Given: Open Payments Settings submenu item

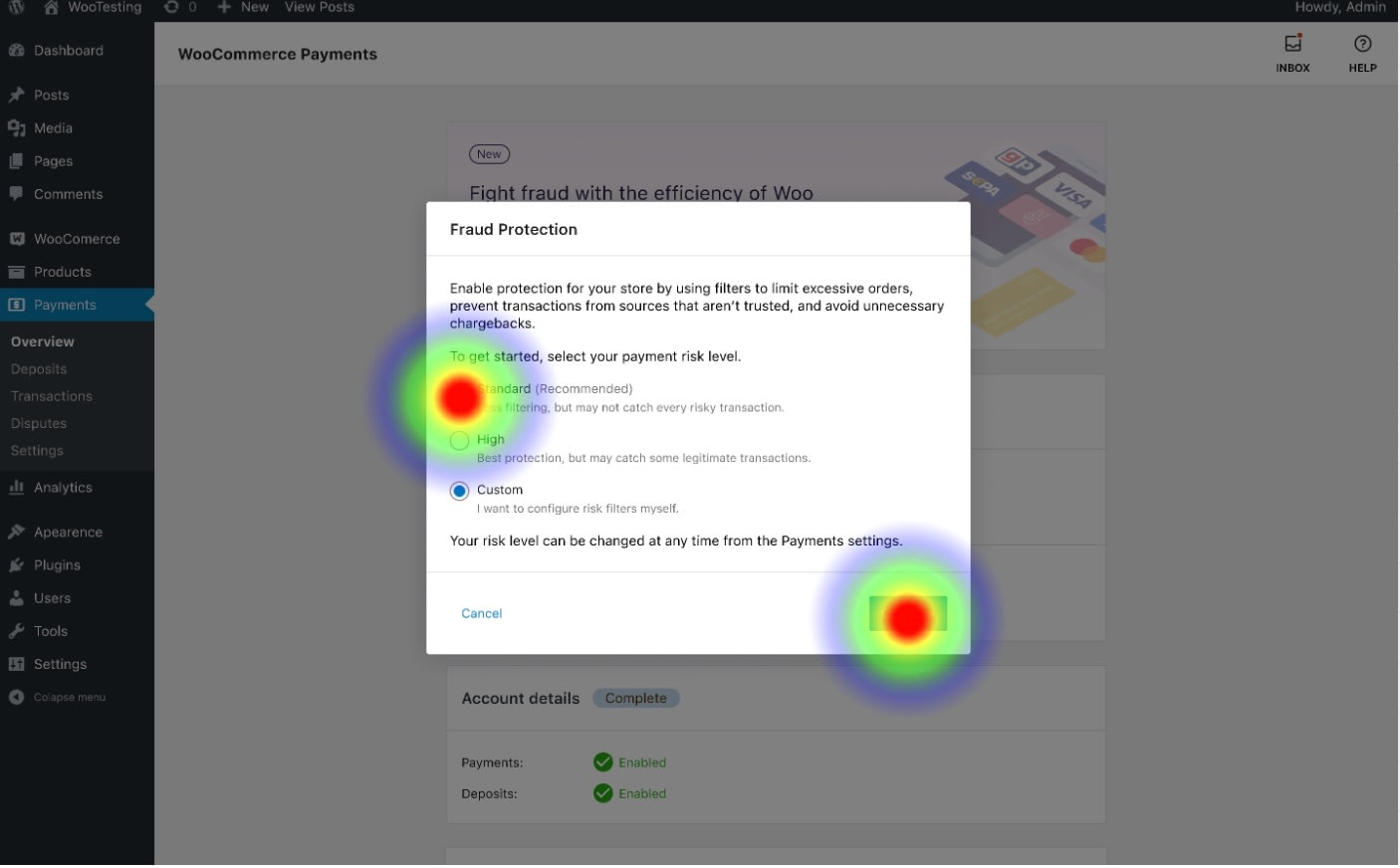Looking at the screenshot, I should pyautogui.click(x=37, y=451).
